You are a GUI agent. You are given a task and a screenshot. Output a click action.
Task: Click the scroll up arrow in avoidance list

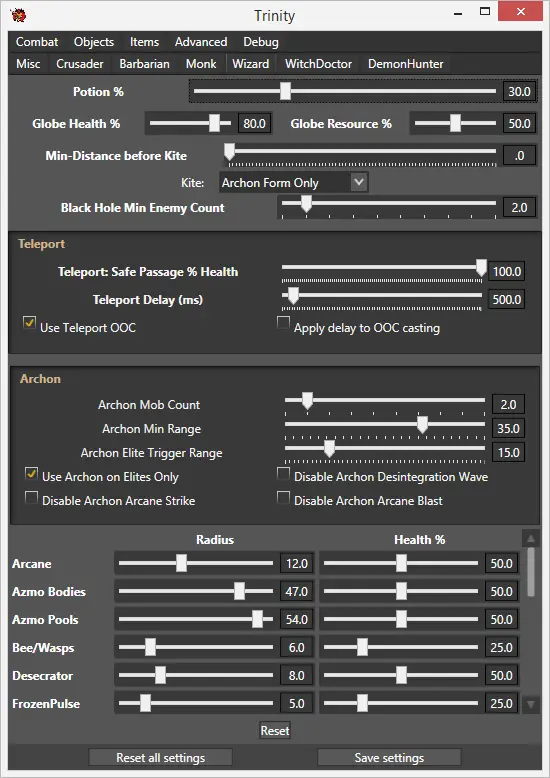[531, 538]
